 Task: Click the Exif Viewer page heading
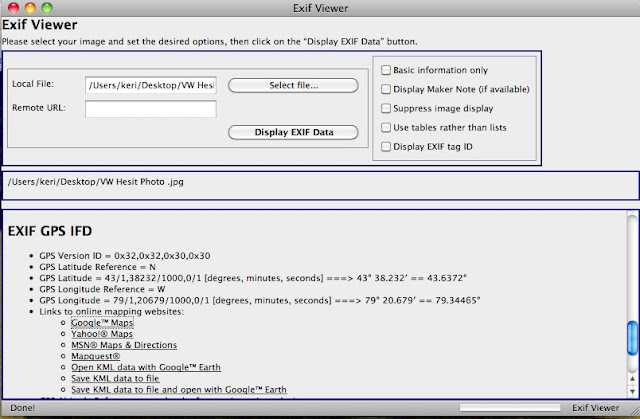tap(40, 25)
